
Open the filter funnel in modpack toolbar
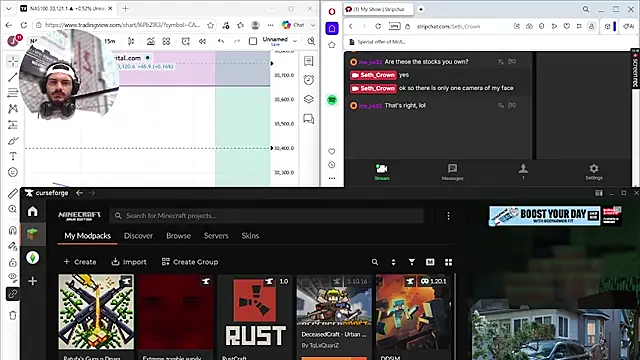pos(411,262)
